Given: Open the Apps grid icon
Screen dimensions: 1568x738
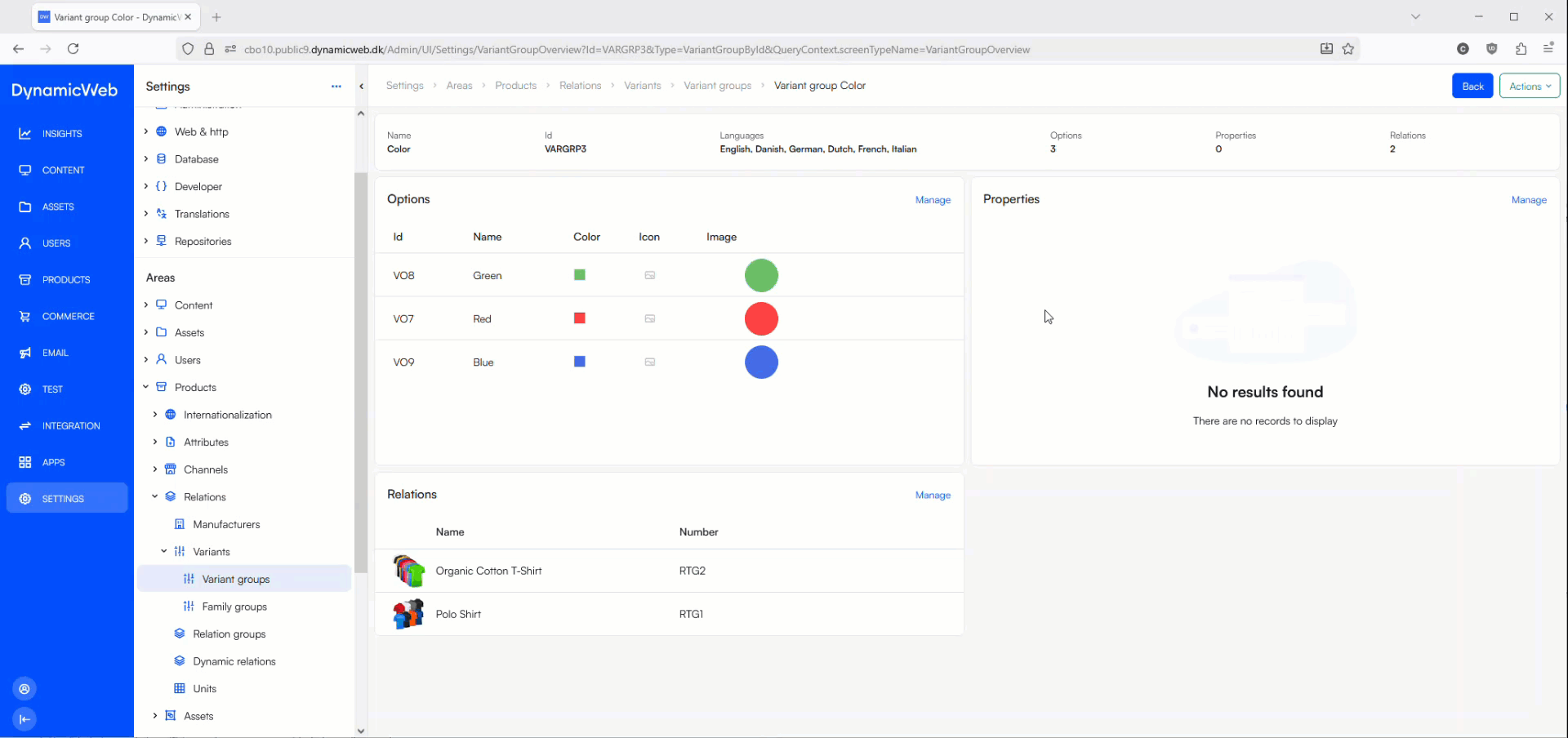Looking at the screenshot, I should pyautogui.click(x=25, y=462).
